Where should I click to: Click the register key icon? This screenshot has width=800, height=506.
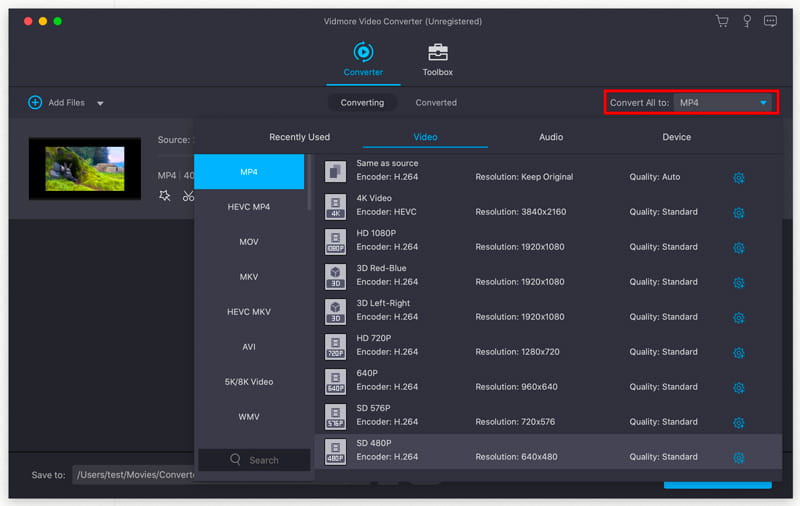pos(746,21)
